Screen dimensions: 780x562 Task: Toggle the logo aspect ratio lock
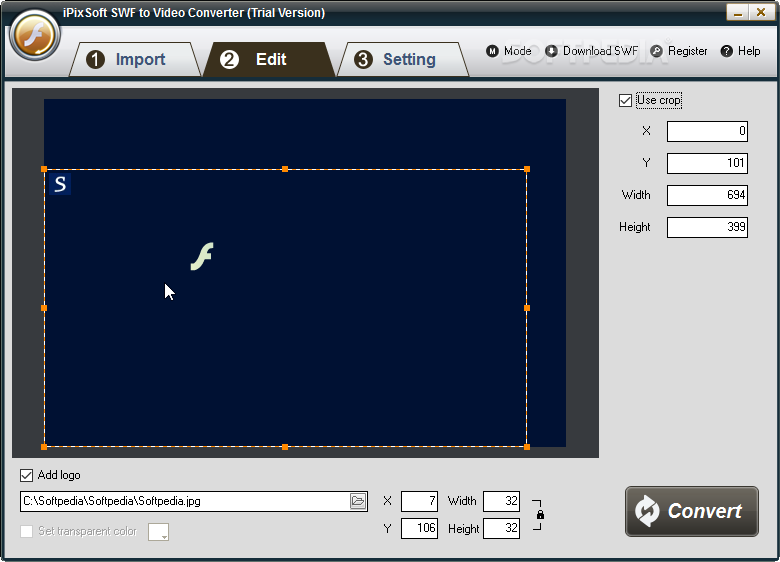pos(540,515)
